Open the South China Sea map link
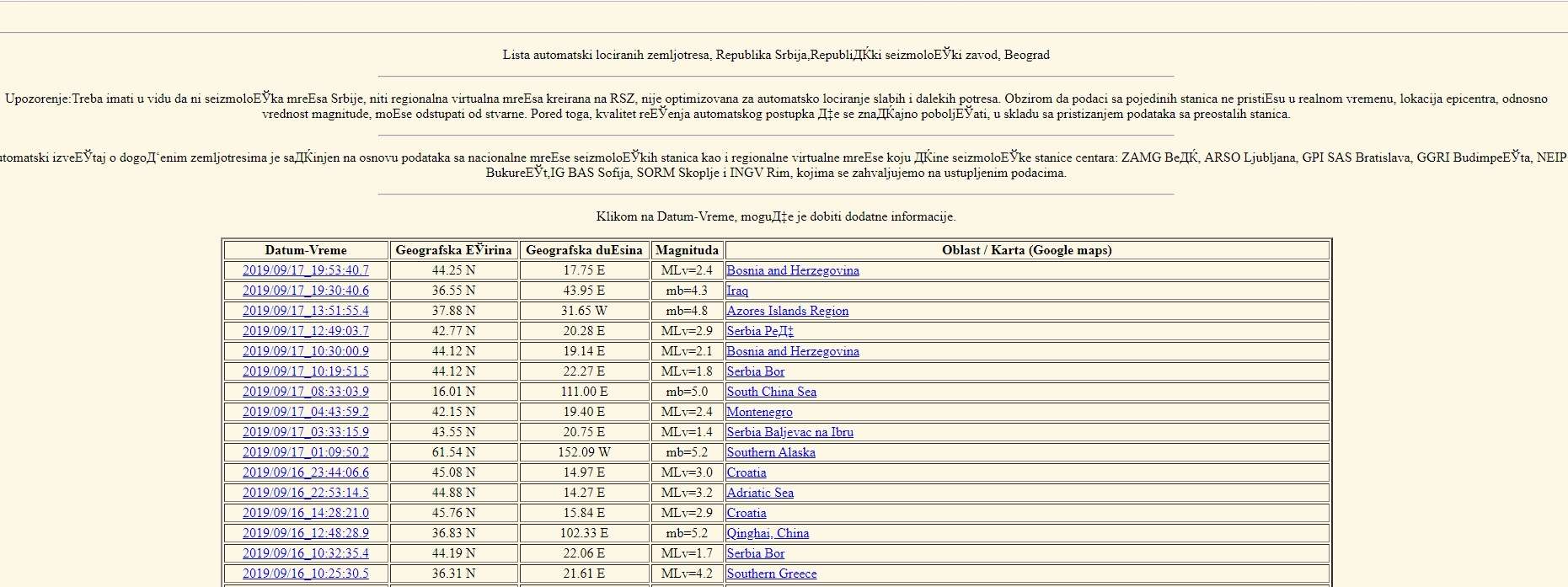1568x587 pixels. pos(771,392)
